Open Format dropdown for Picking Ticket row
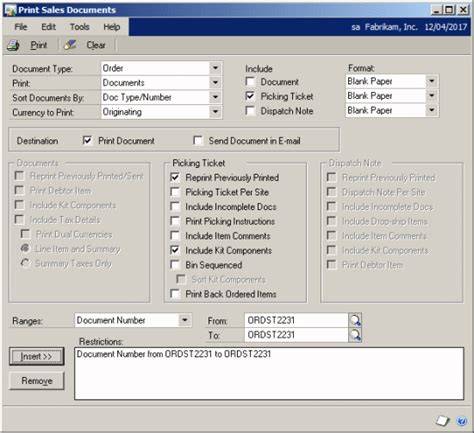This screenshot has width=474, height=433. (432, 96)
